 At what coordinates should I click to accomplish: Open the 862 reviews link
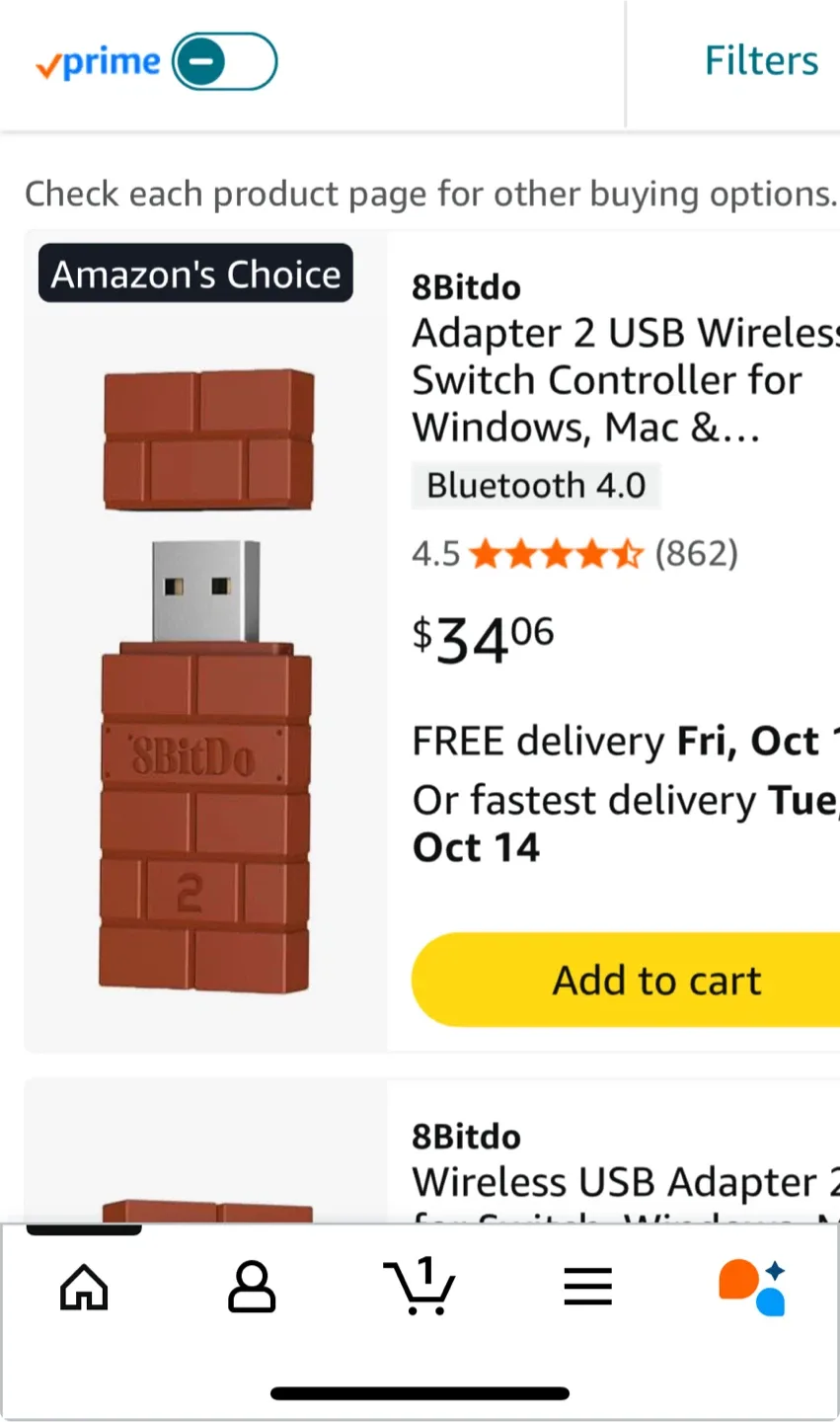[x=697, y=554]
